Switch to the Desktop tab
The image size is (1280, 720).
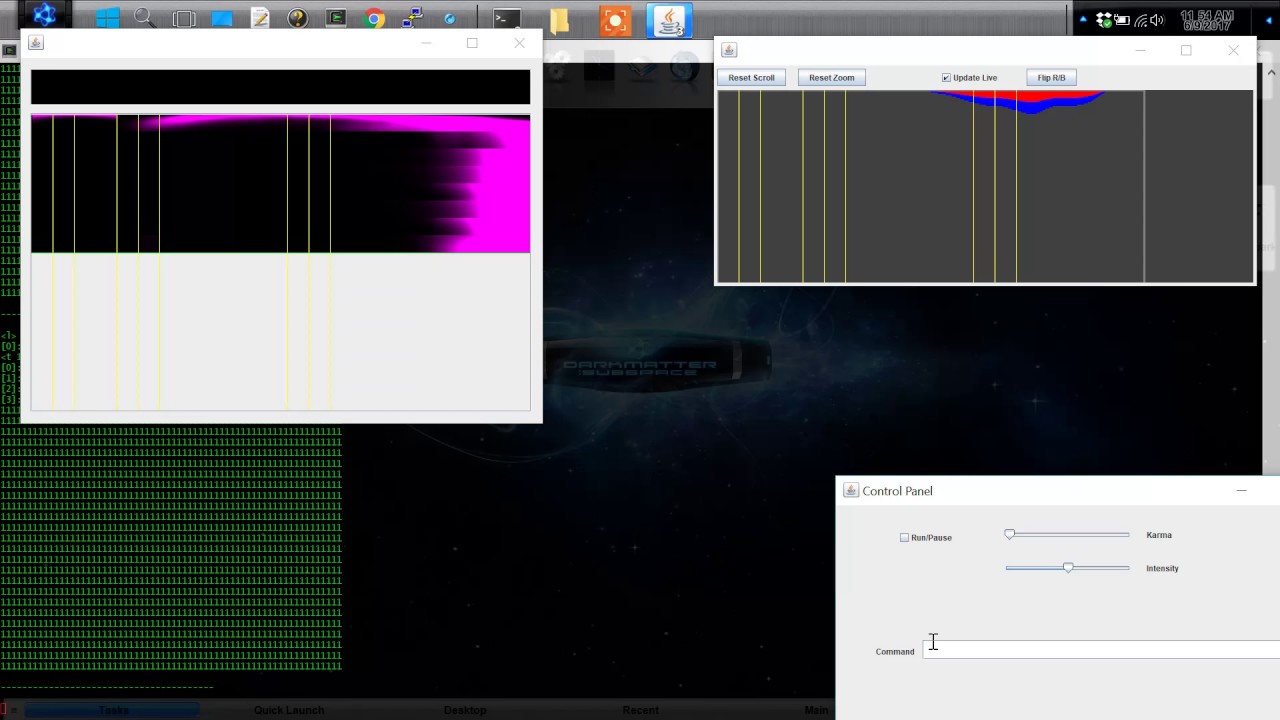tap(464, 710)
